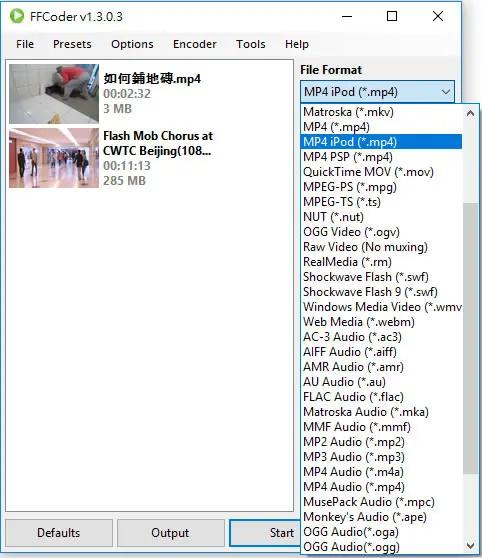Click the format list scrollbar thumb
Screen dimensions: 482x558
click(471, 338)
